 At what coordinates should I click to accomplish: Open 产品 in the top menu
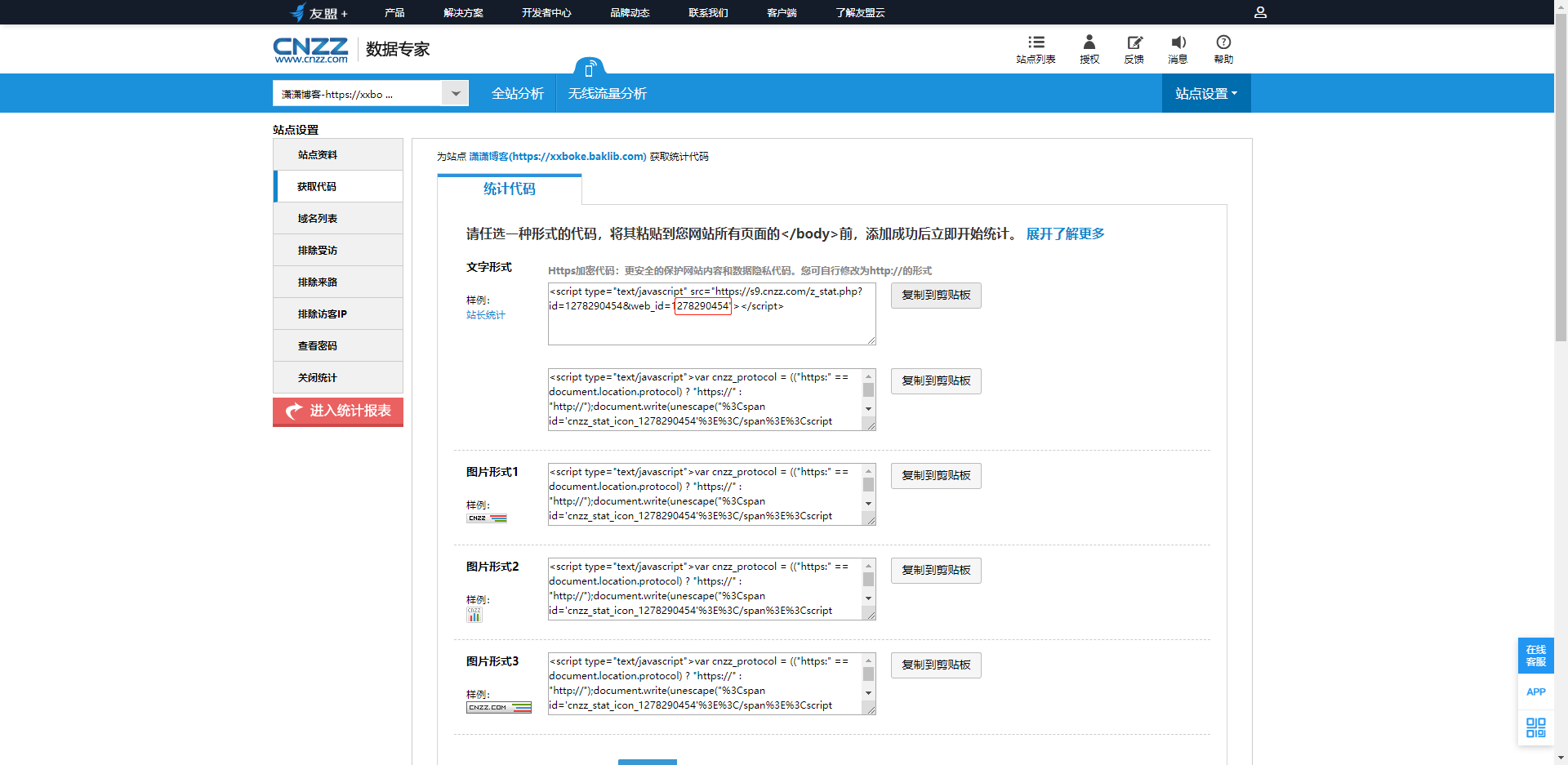394,12
